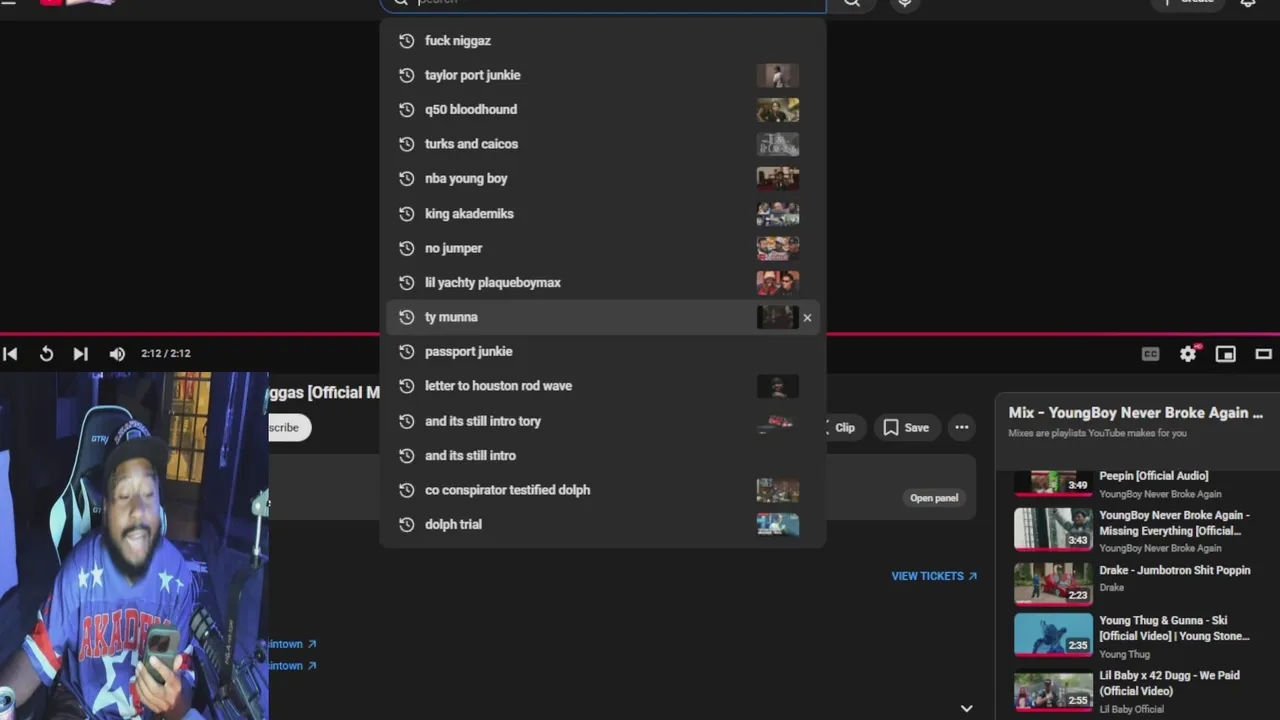Choose 'turks and caicos' from search history
Viewport: 1280px width, 720px height.
pyautogui.click(x=602, y=144)
